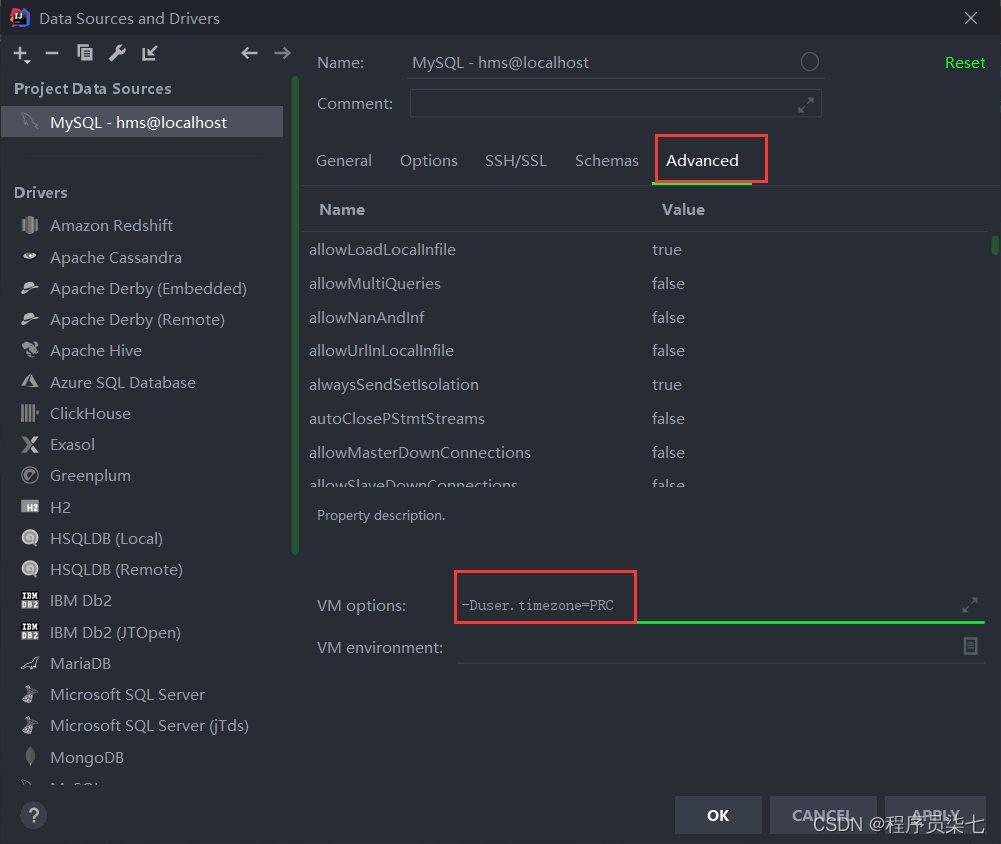This screenshot has height=844, width=1001.
Task: Click allowMasterDownConnections property name
Action: coord(419,452)
